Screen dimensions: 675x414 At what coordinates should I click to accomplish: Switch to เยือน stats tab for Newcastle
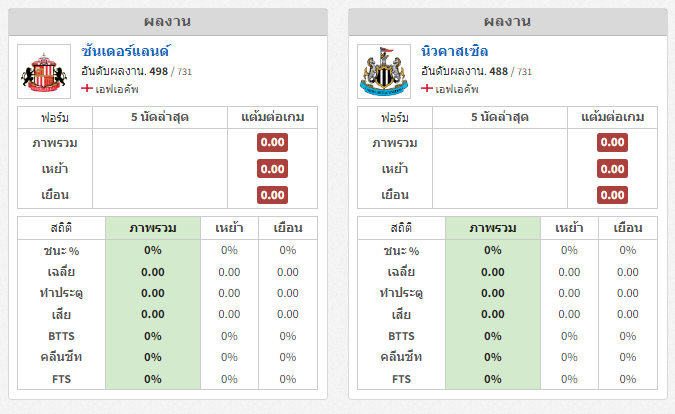(x=628, y=228)
